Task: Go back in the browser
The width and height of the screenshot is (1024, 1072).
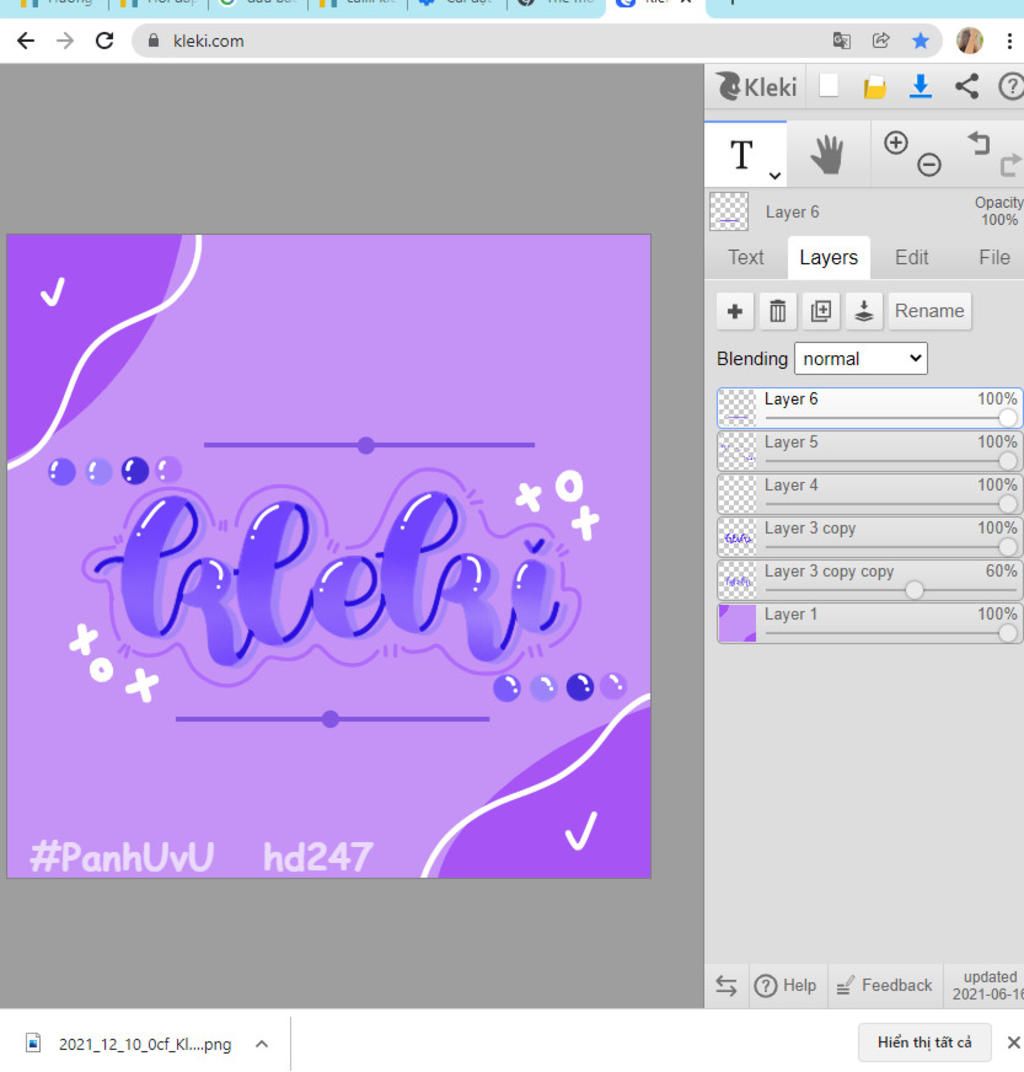Action: point(26,41)
